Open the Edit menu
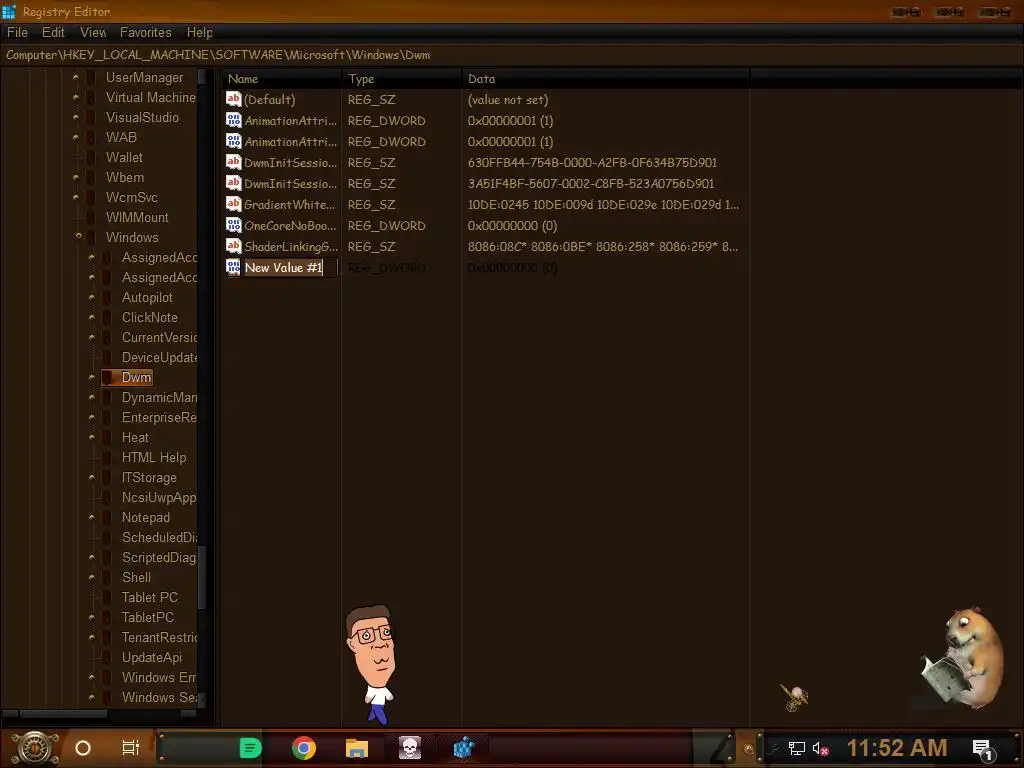 click(53, 32)
